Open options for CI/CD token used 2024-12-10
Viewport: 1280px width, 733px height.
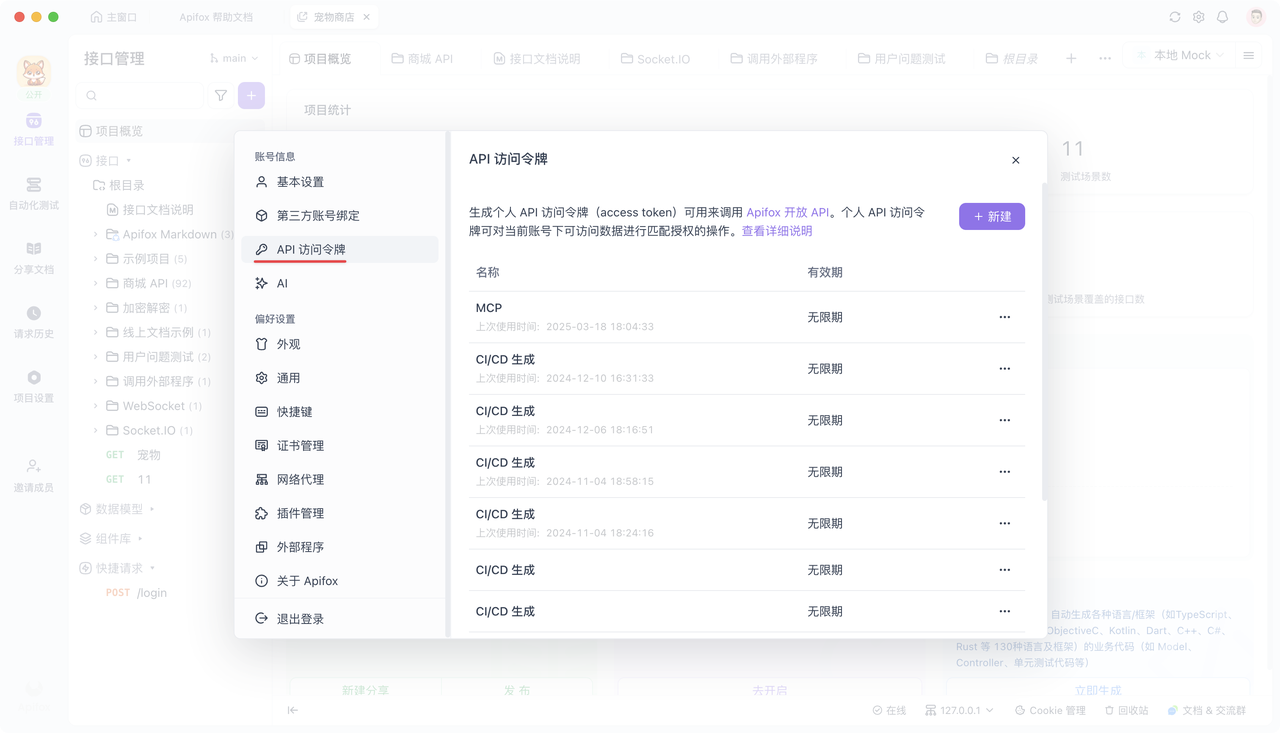click(x=1005, y=369)
